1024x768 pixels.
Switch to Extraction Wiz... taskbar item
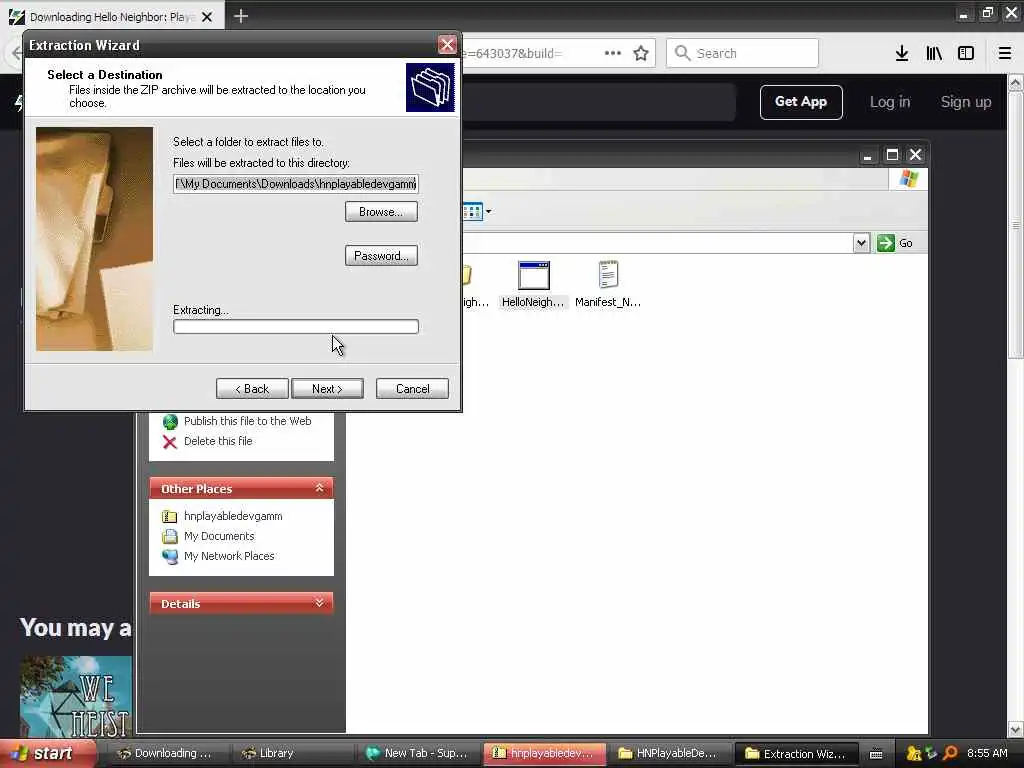(796, 753)
